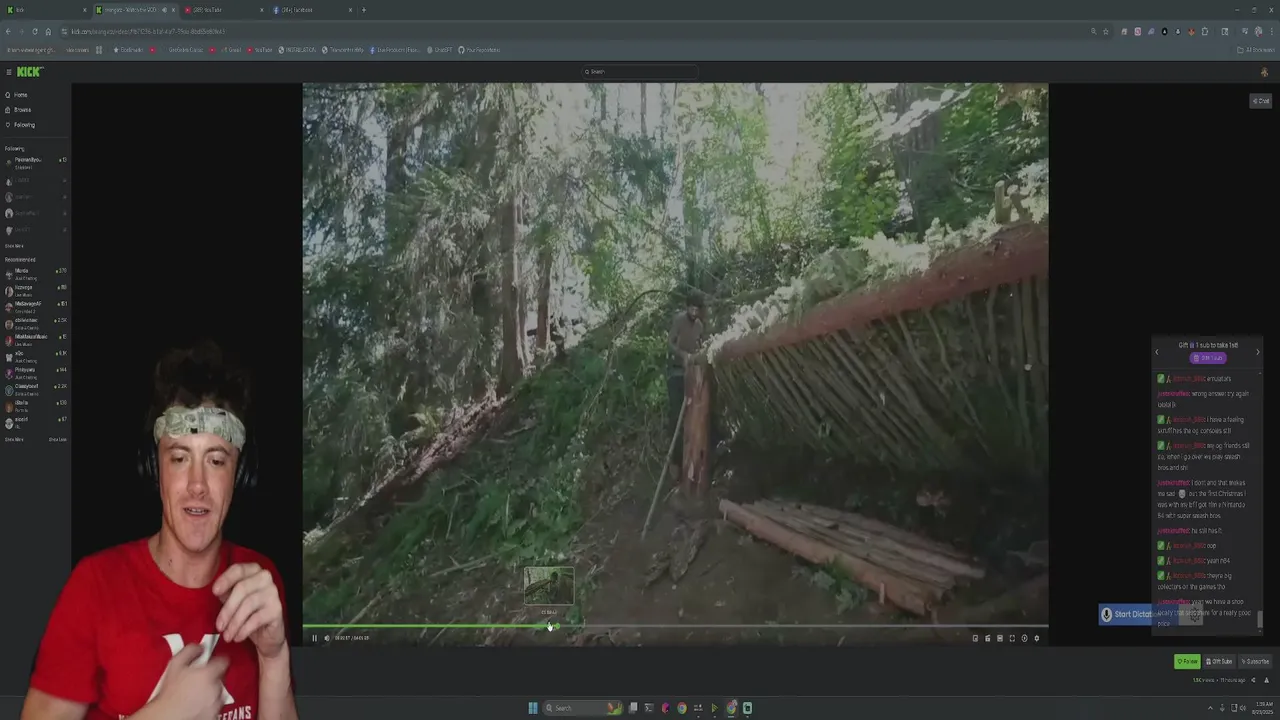Go to previous gift banner arrow
The image size is (1280, 720).
pos(1157,352)
